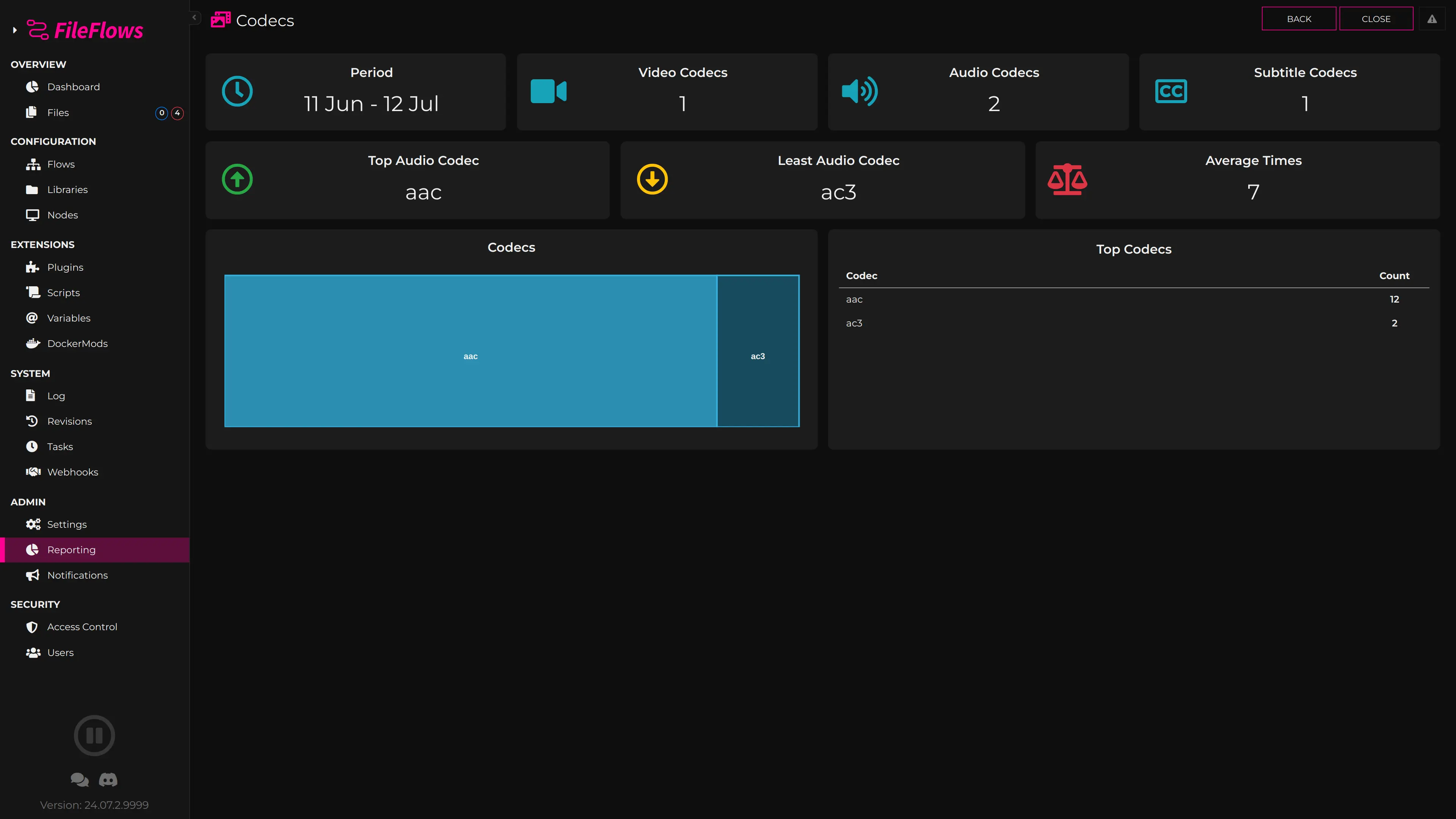This screenshot has height=819, width=1456.
Task: Click the Notifications megaphone icon
Action: [33, 575]
